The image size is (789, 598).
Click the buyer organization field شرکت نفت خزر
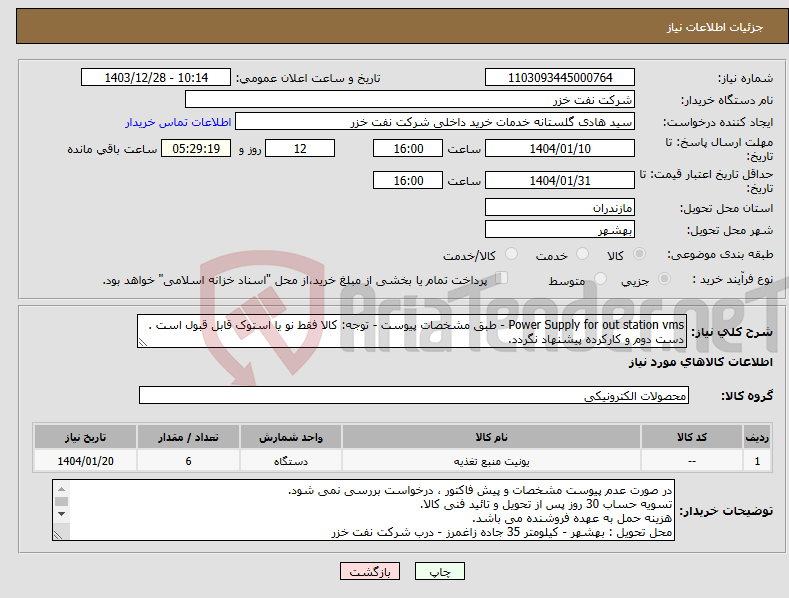[410, 100]
